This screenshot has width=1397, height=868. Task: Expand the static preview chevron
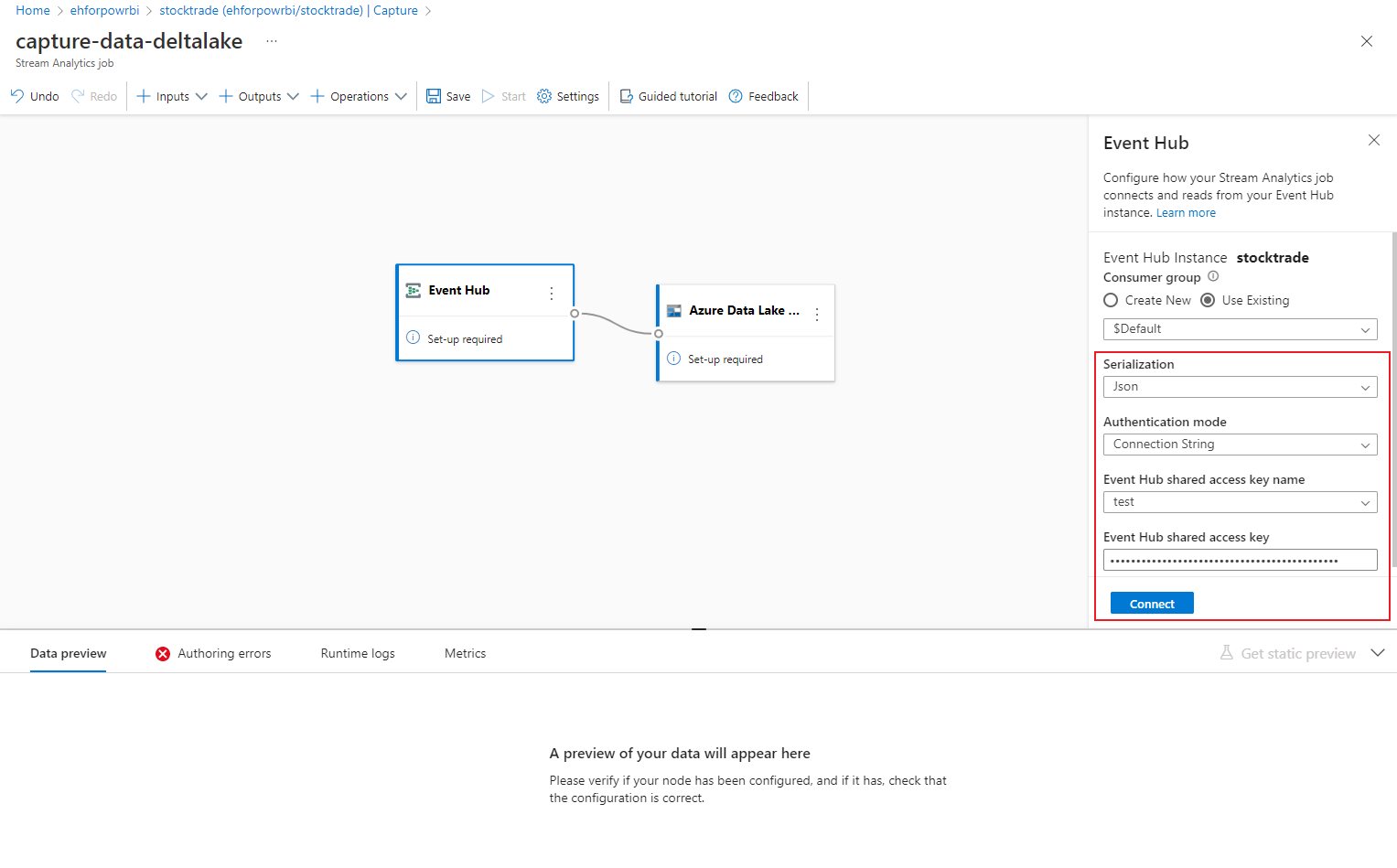click(1378, 653)
